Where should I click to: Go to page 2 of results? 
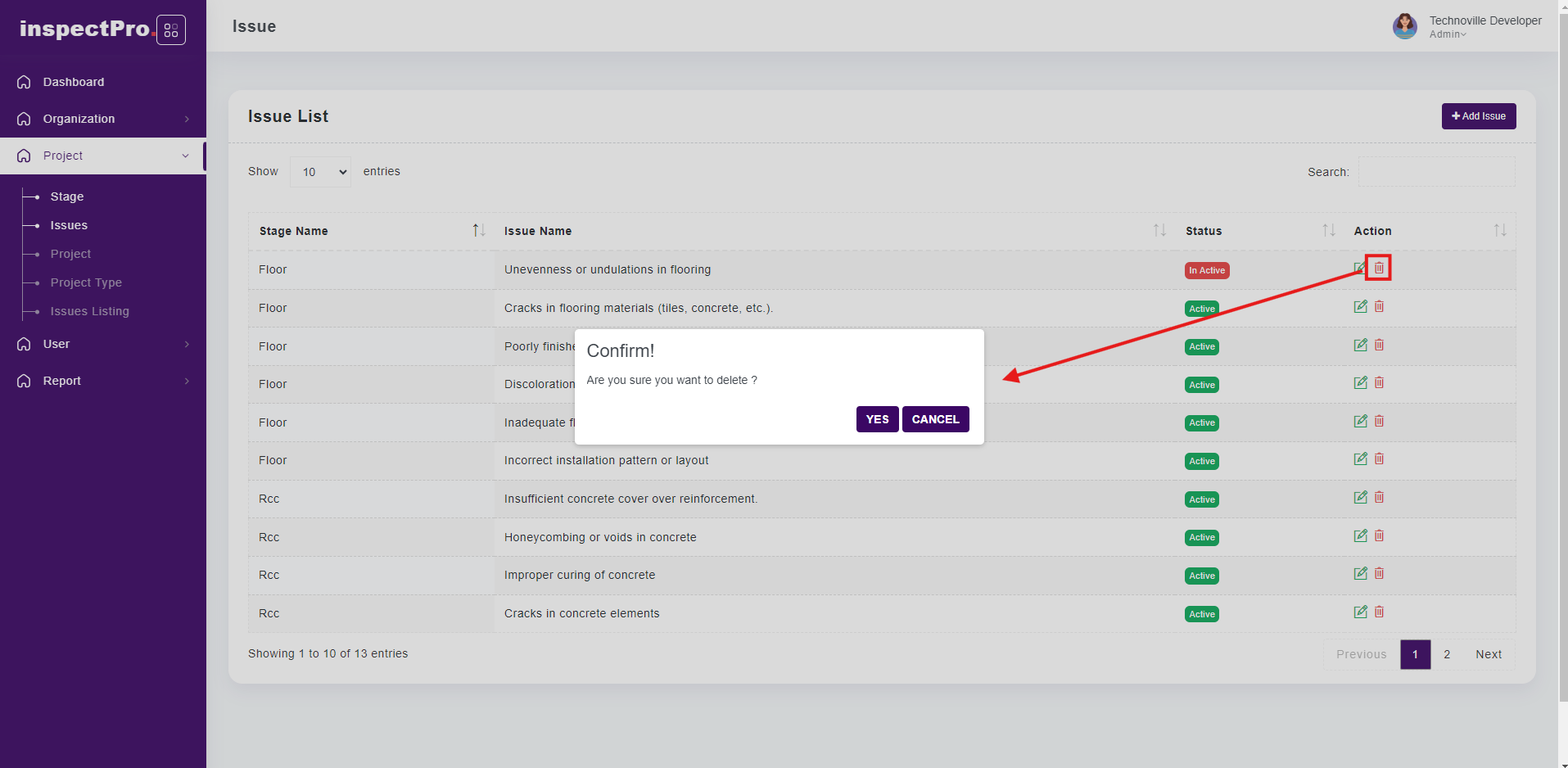pyautogui.click(x=1447, y=654)
